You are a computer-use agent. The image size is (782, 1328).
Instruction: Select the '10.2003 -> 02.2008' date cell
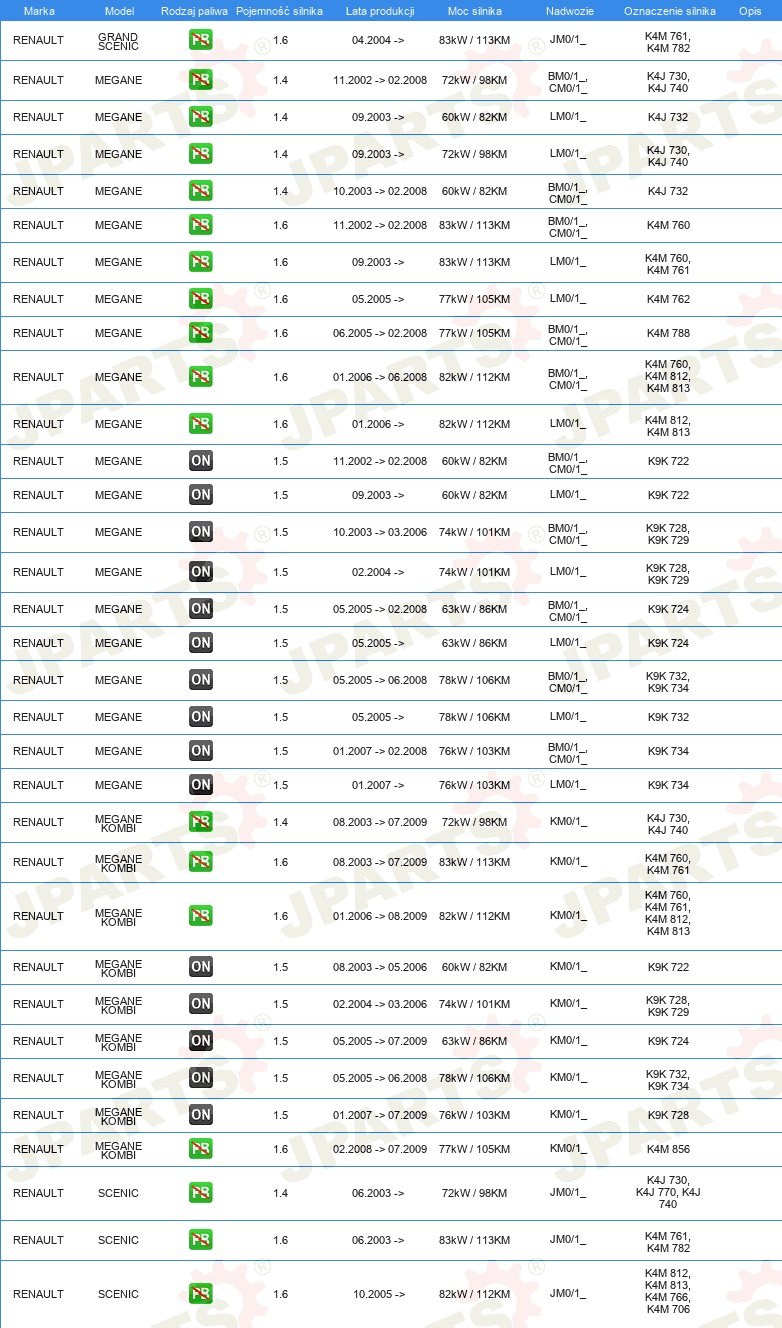pyautogui.click(x=380, y=191)
